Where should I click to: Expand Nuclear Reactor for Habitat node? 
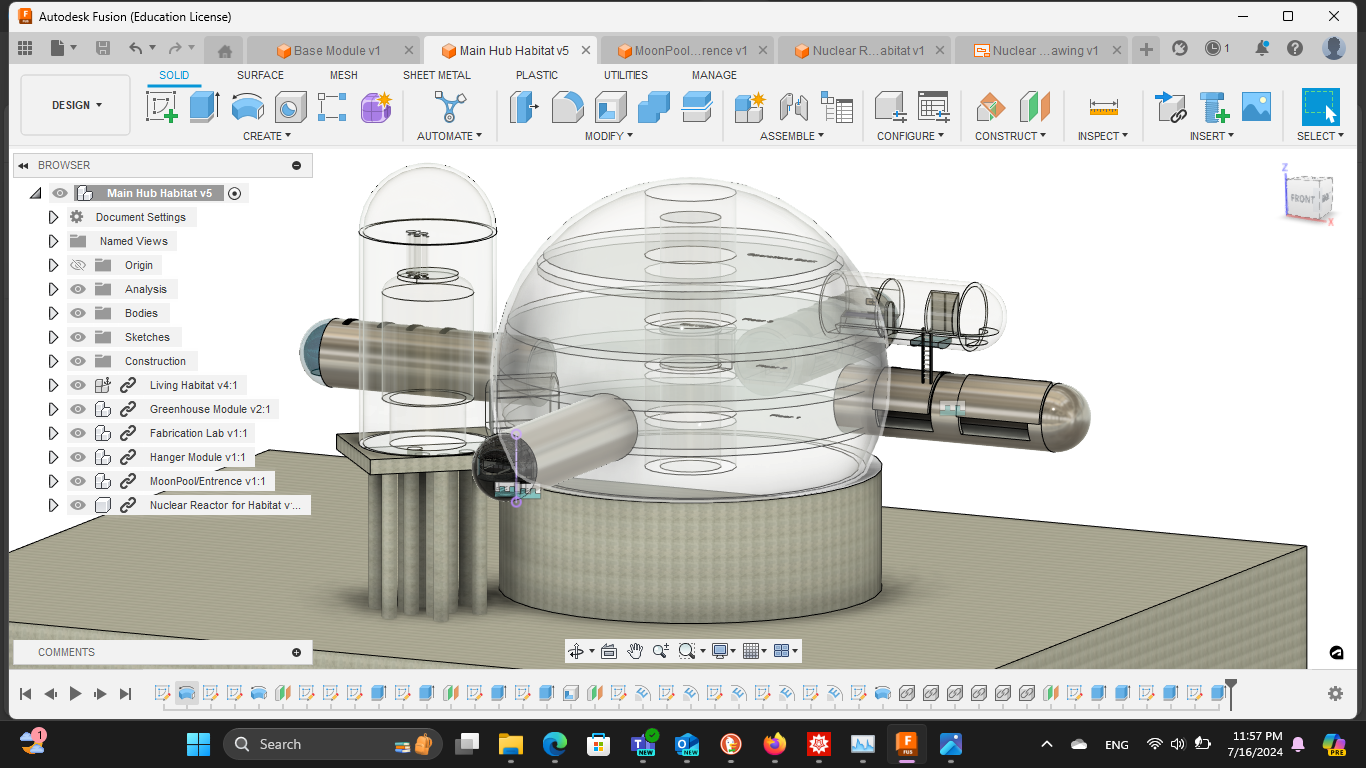click(53, 505)
